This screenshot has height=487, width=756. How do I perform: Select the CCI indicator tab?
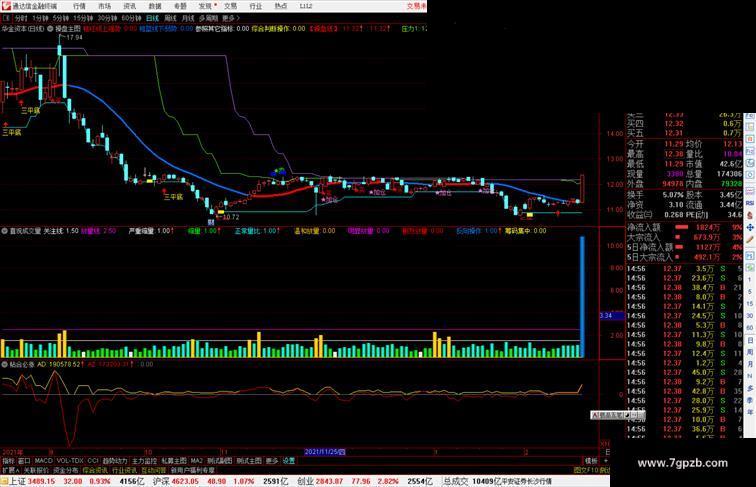point(93,461)
